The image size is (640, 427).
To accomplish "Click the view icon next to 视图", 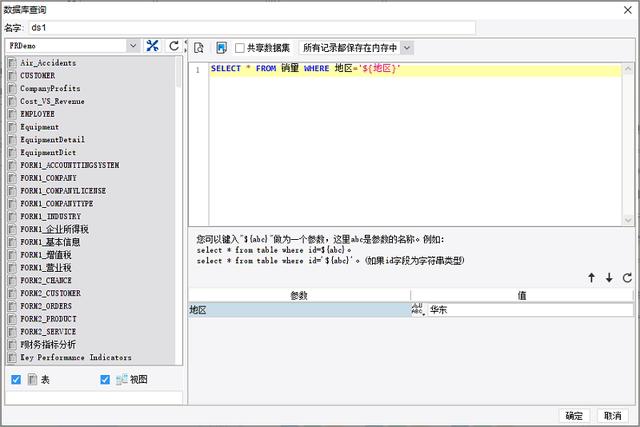I will point(122,380).
